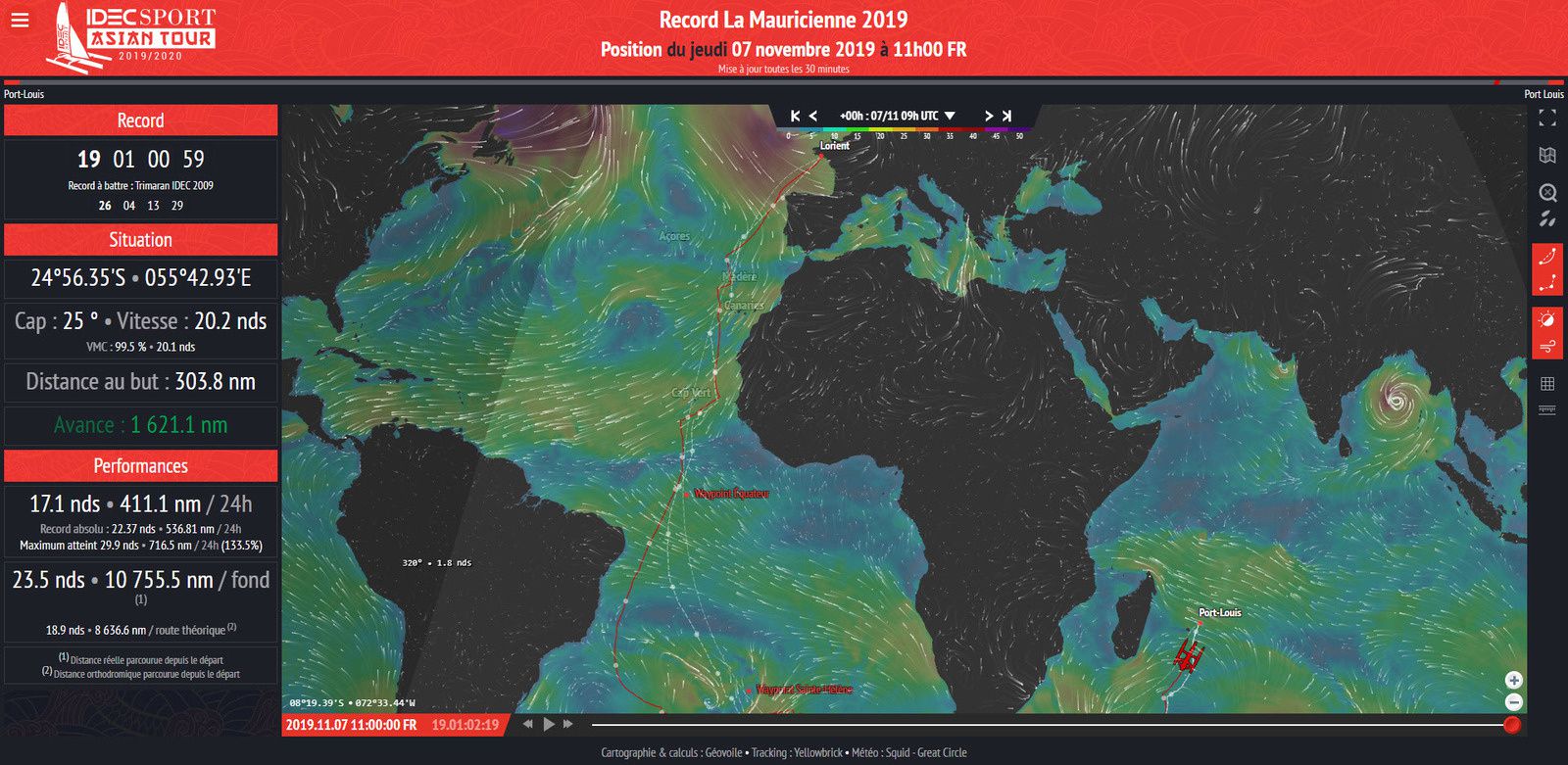Open the forecast time dropdown arrow
The width and height of the screenshot is (1568, 765).
(x=950, y=116)
